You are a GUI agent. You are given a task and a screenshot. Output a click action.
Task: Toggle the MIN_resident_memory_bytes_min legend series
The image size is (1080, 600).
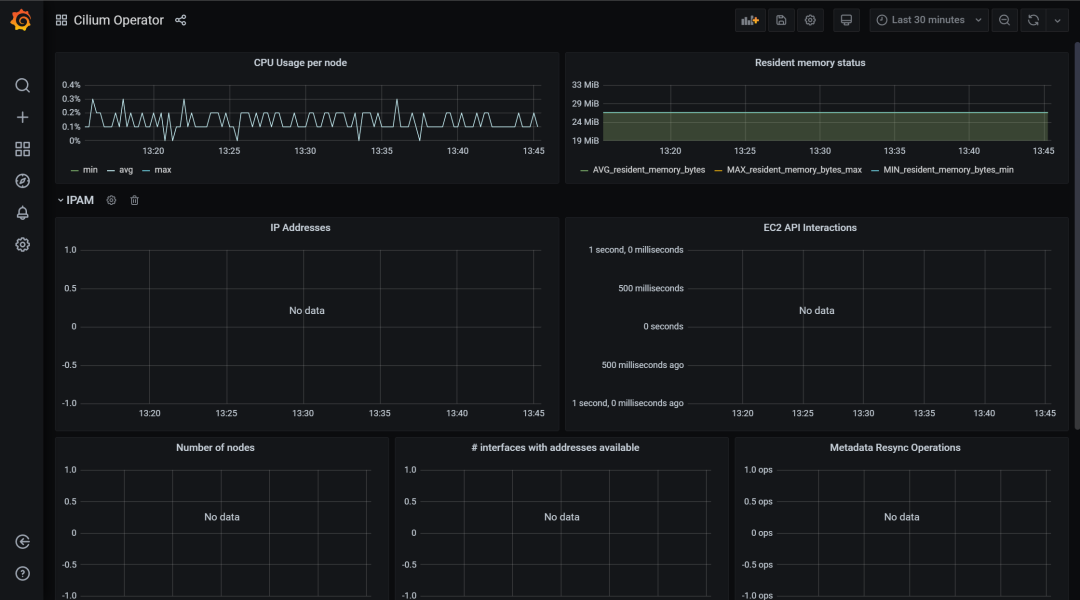942,170
